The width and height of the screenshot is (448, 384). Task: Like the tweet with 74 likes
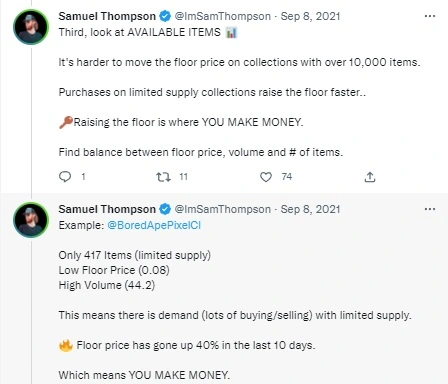point(266,177)
